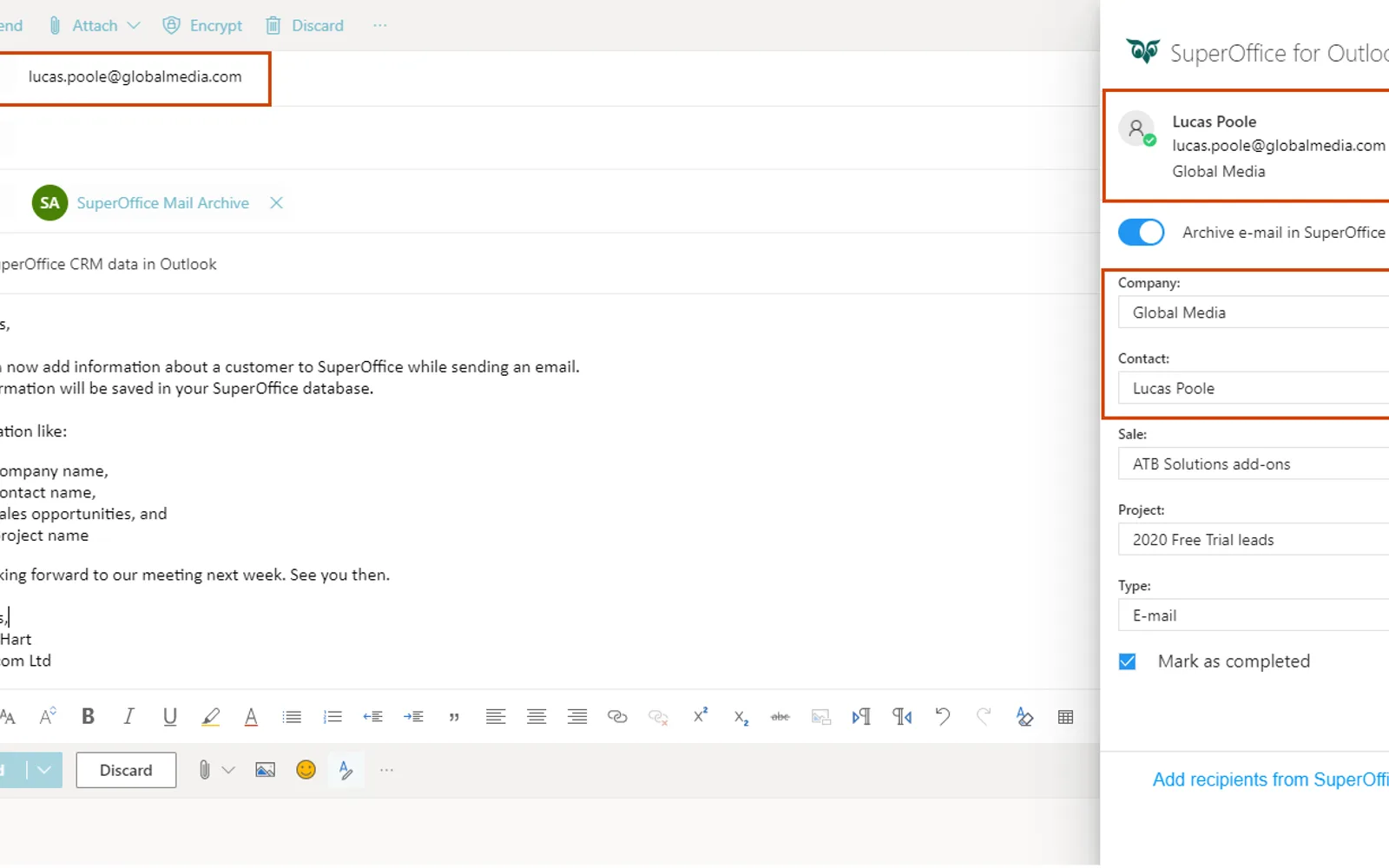Apply strikethrough formatting

point(780,717)
